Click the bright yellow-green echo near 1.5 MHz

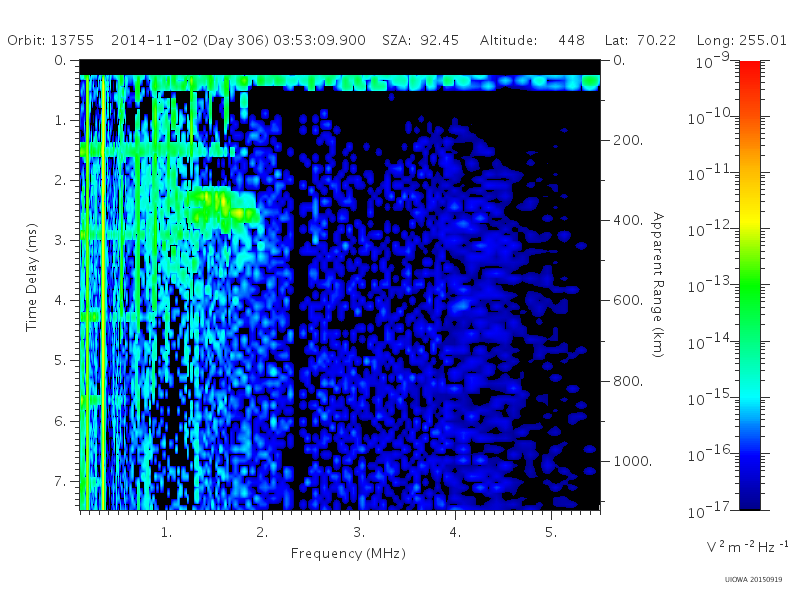pos(223,207)
